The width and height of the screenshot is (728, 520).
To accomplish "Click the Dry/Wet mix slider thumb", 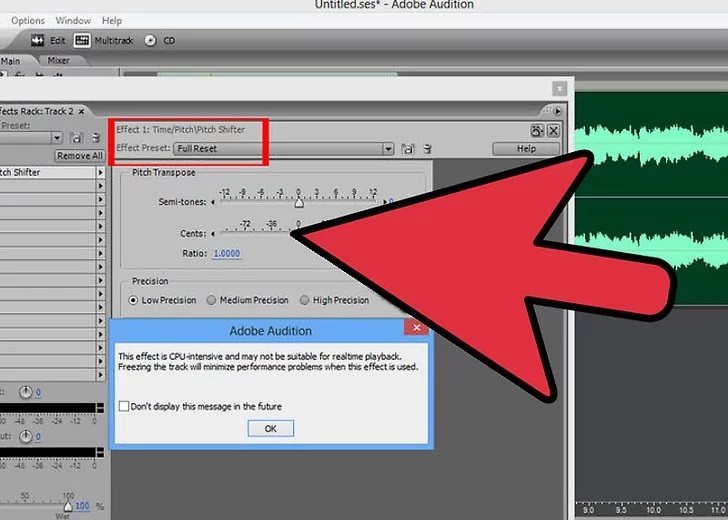I will tap(68, 506).
